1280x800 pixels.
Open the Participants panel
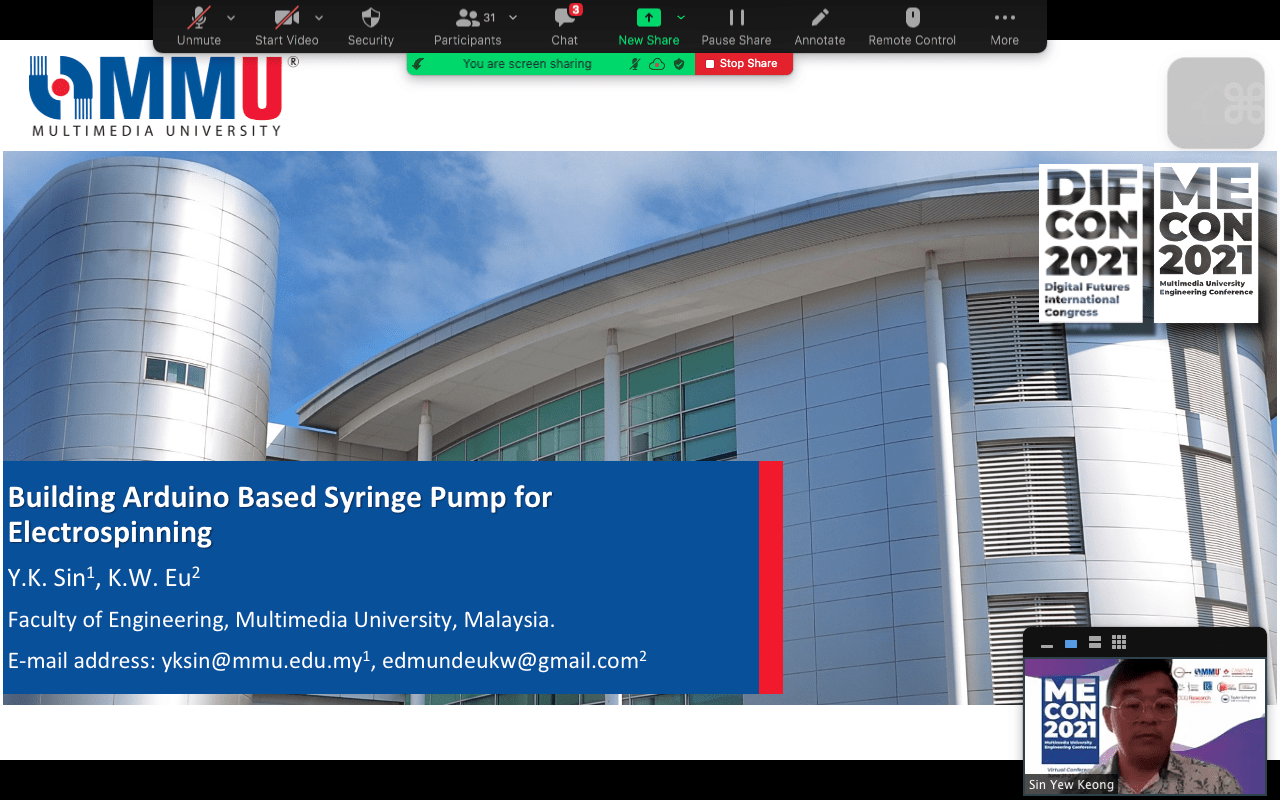467,26
